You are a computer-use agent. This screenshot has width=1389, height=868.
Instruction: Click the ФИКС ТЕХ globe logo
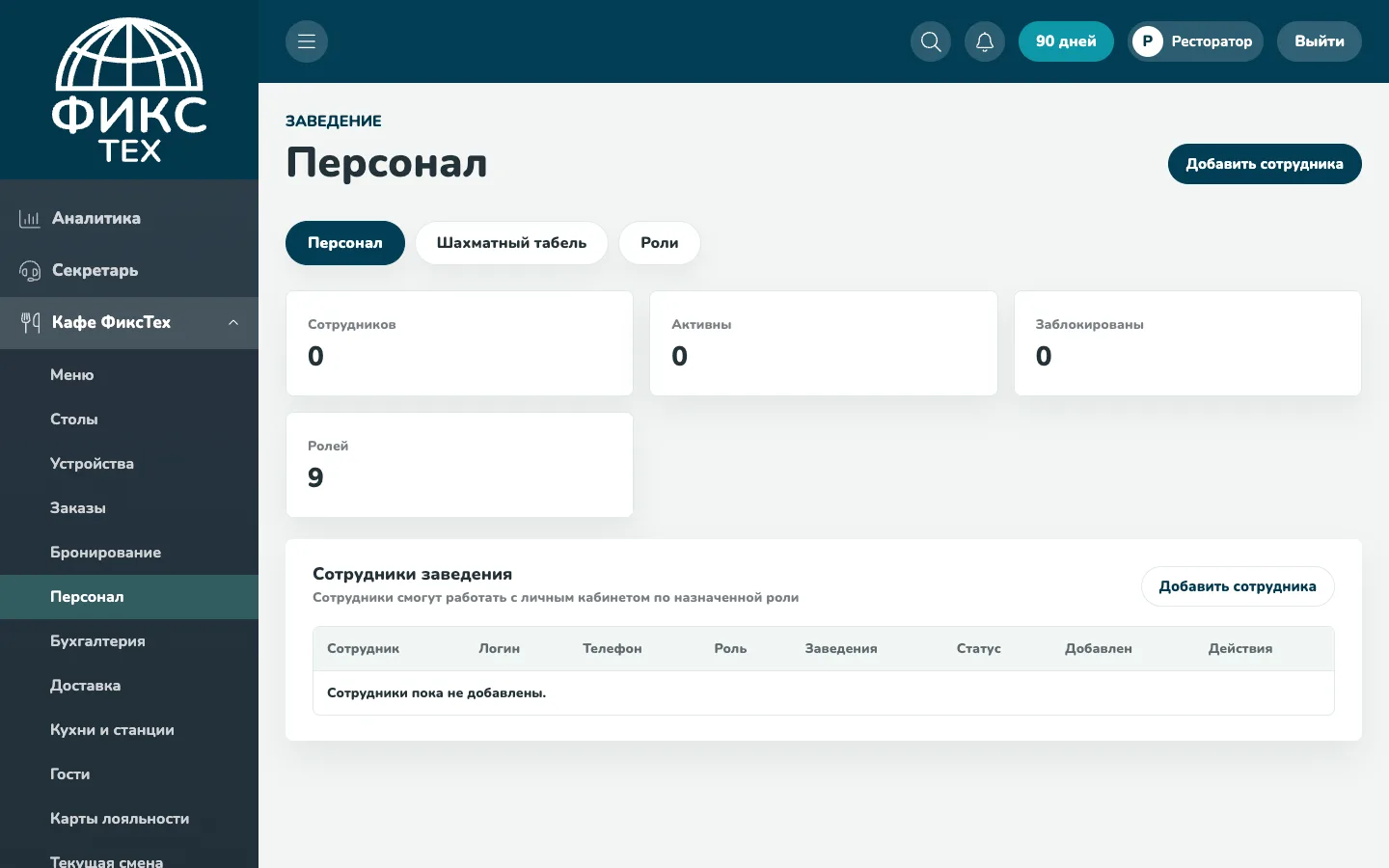pos(129,90)
